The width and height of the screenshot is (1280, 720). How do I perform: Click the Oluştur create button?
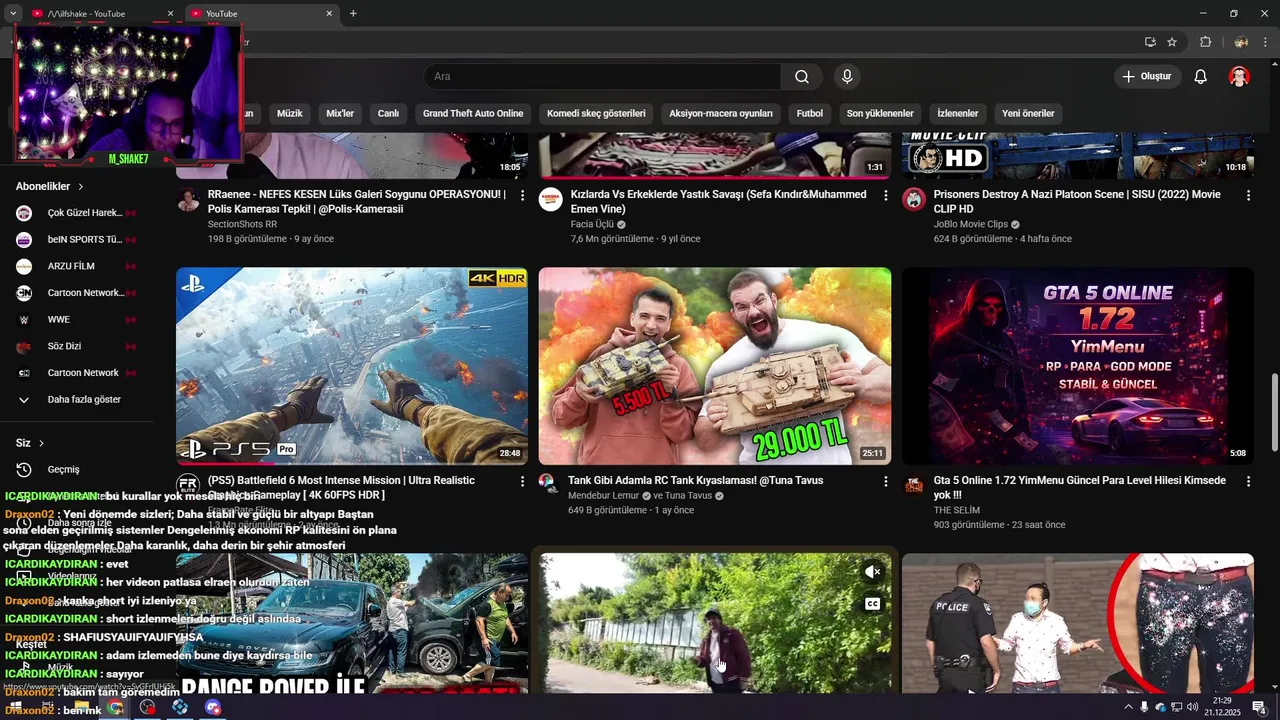(x=1147, y=77)
